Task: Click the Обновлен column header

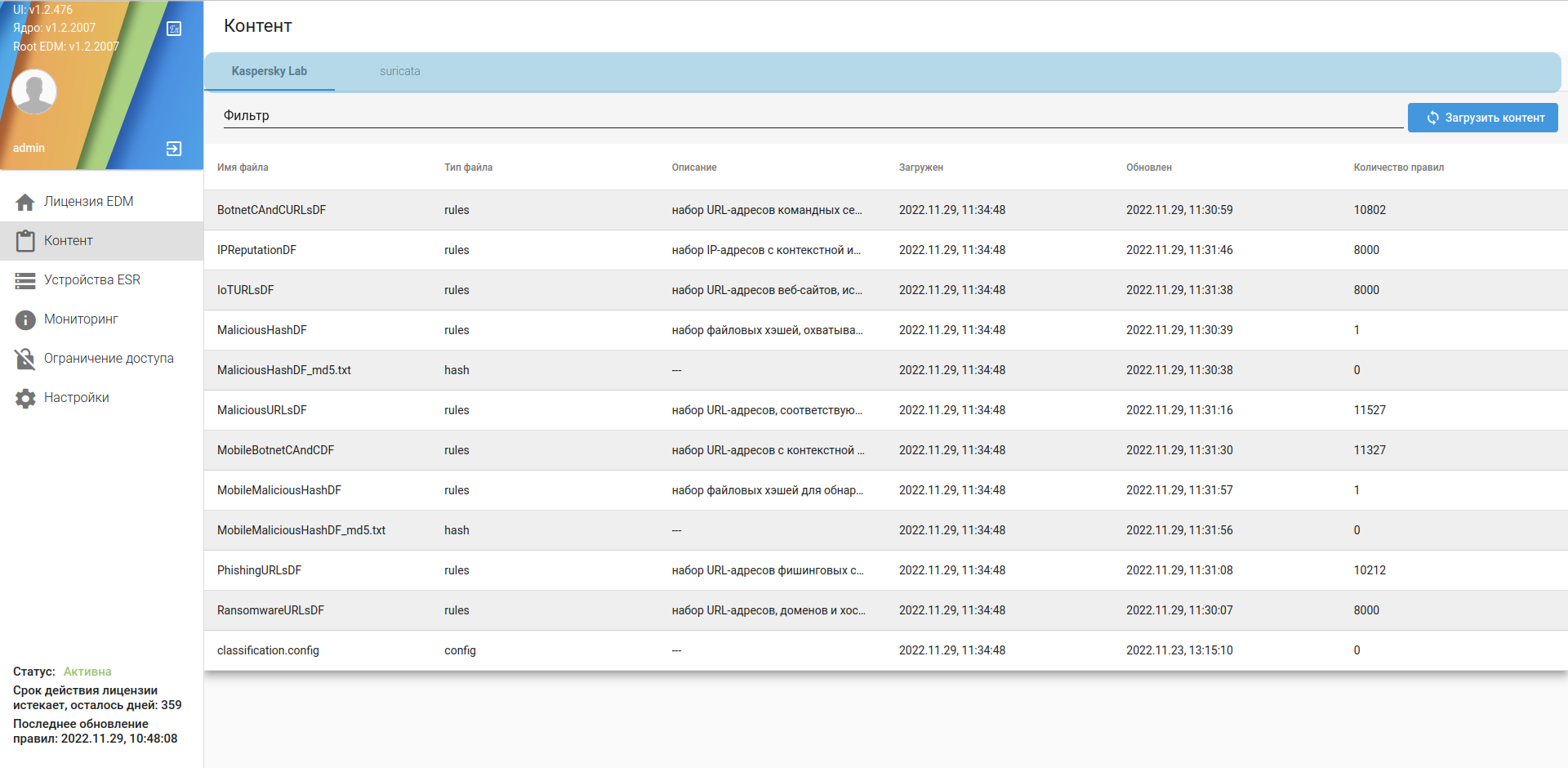Action: (1149, 167)
